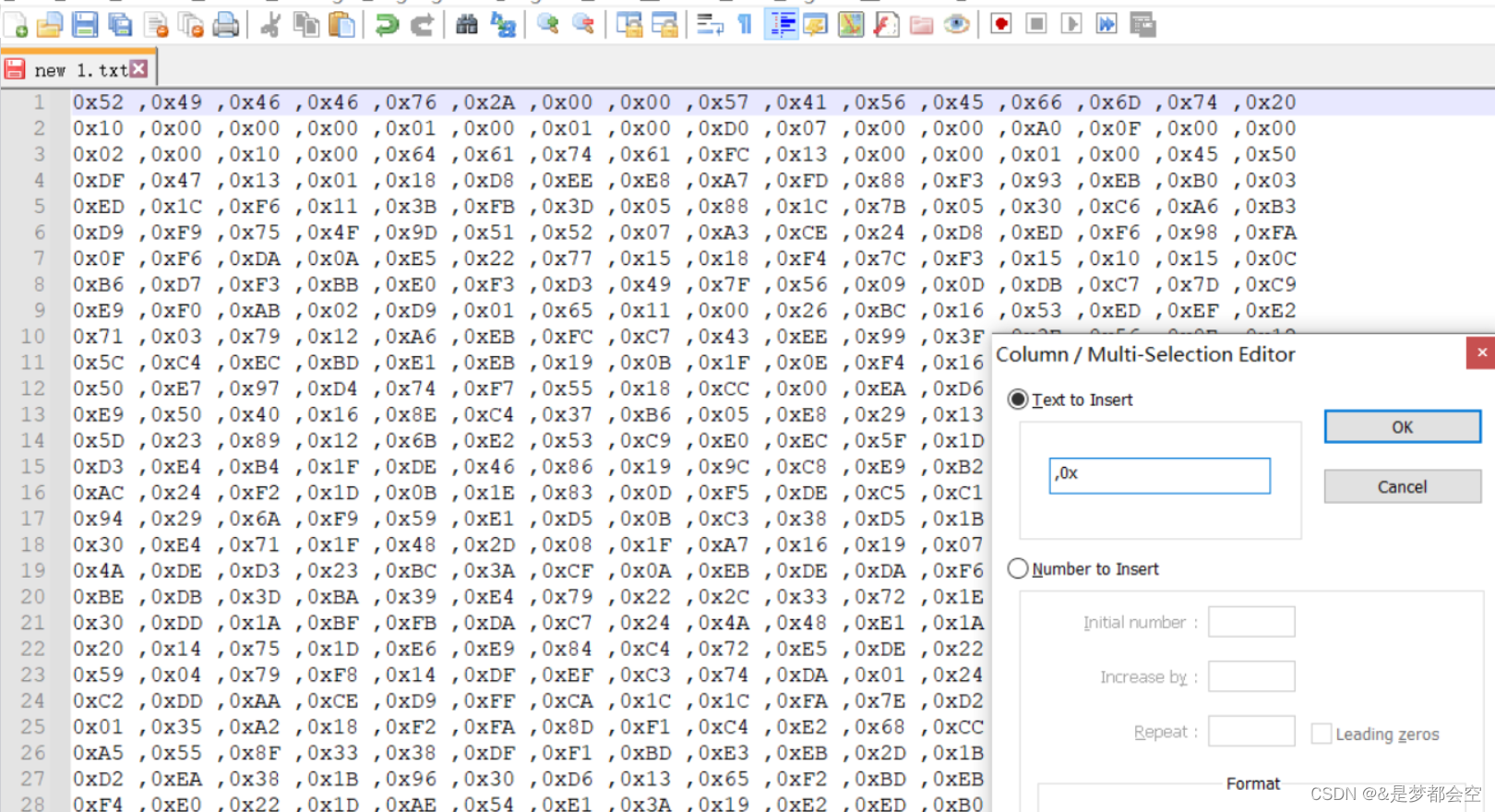Click 0xBE at the start of line 20
This screenshot has width=1495, height=812.
(x=98, y=597)
